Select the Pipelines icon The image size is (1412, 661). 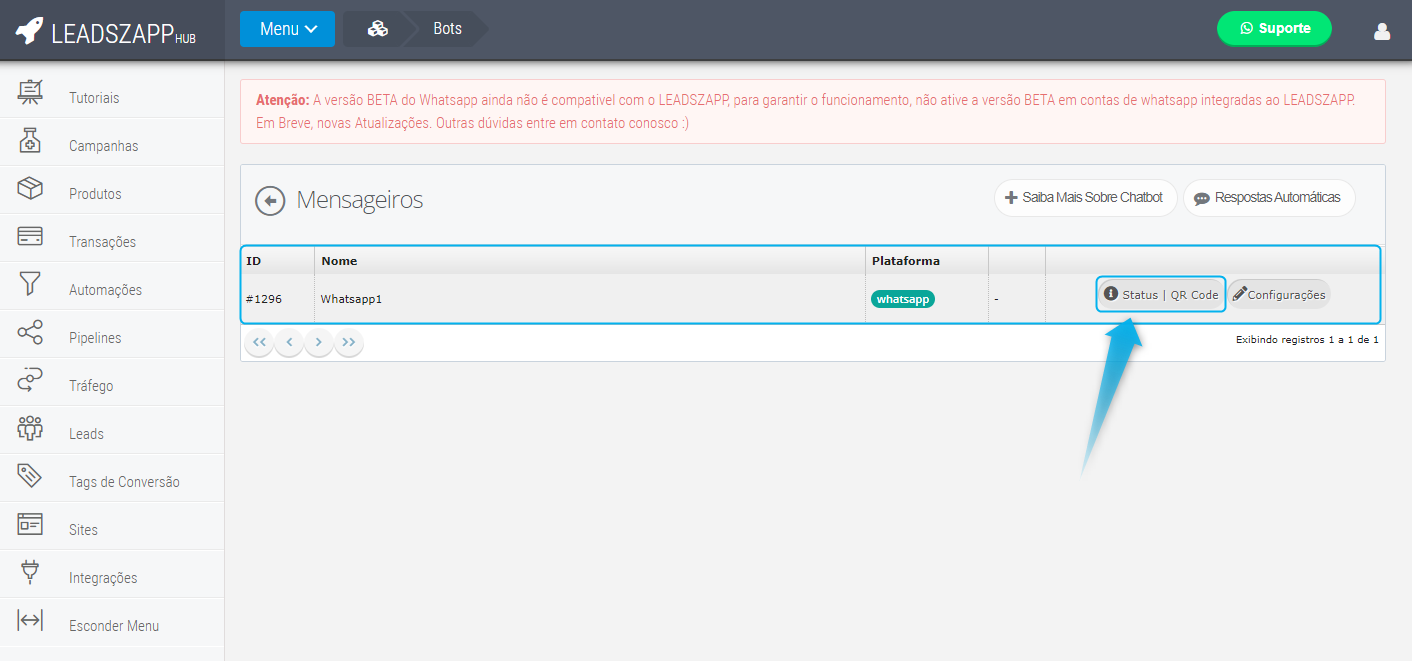pos(30,337)
